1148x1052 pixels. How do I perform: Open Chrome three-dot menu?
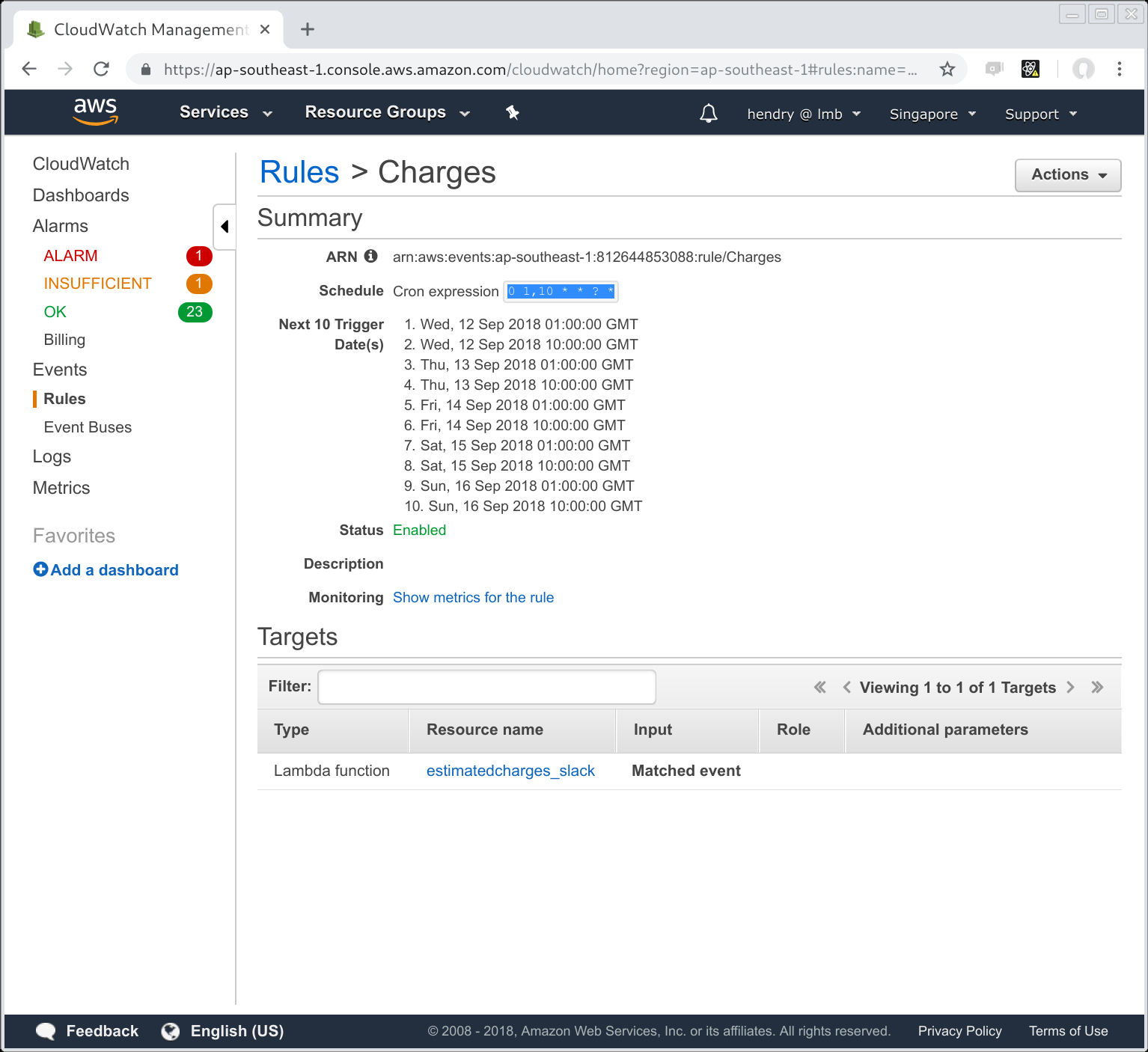(1120, 69)
